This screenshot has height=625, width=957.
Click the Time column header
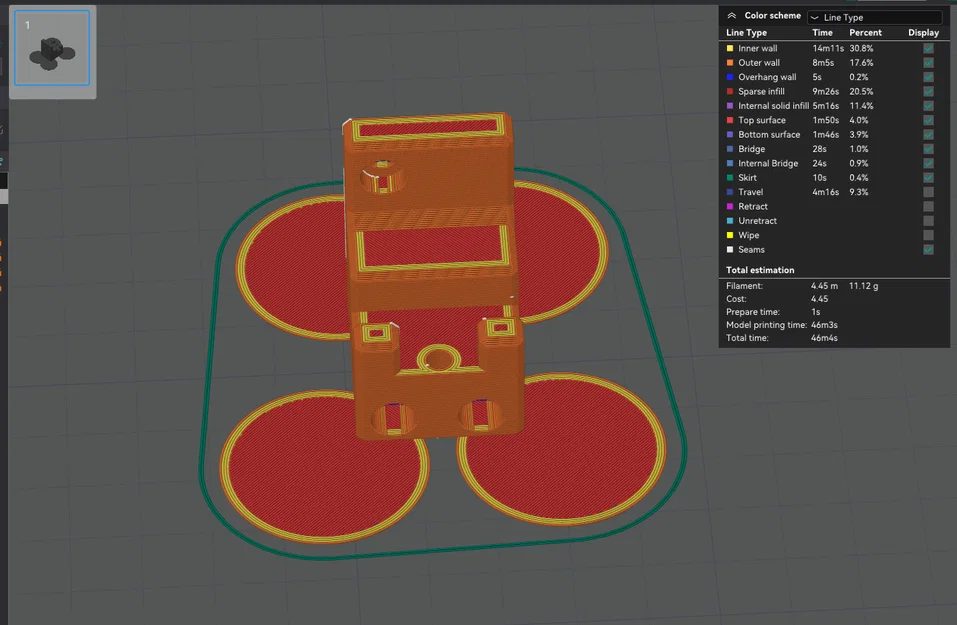(822, 32)
